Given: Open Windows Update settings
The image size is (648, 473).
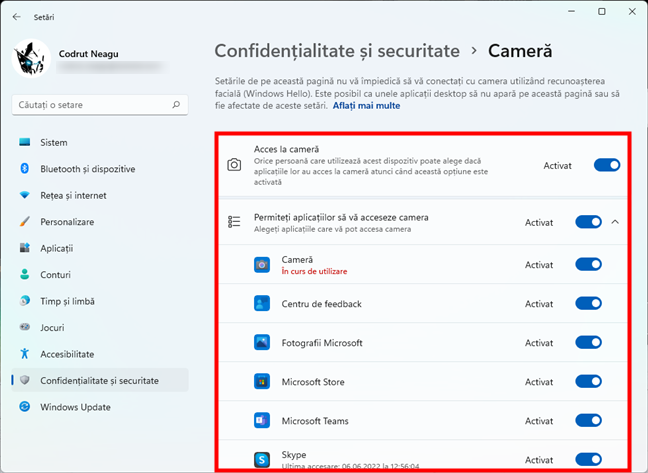Looking at the screenshot, I should click(100, 407).
